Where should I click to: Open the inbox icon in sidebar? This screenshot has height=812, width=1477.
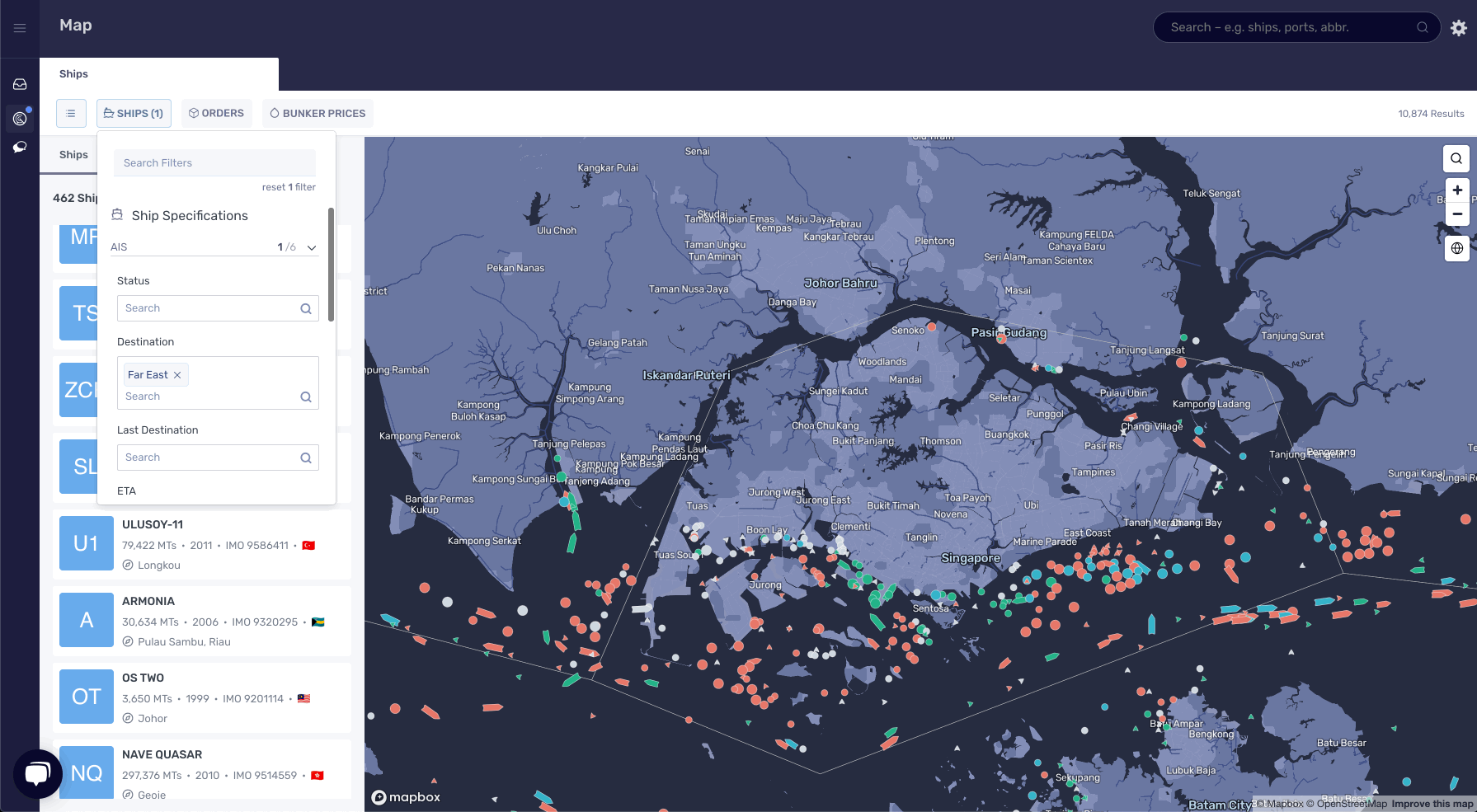pyautogui.click(x=20, y=84)
